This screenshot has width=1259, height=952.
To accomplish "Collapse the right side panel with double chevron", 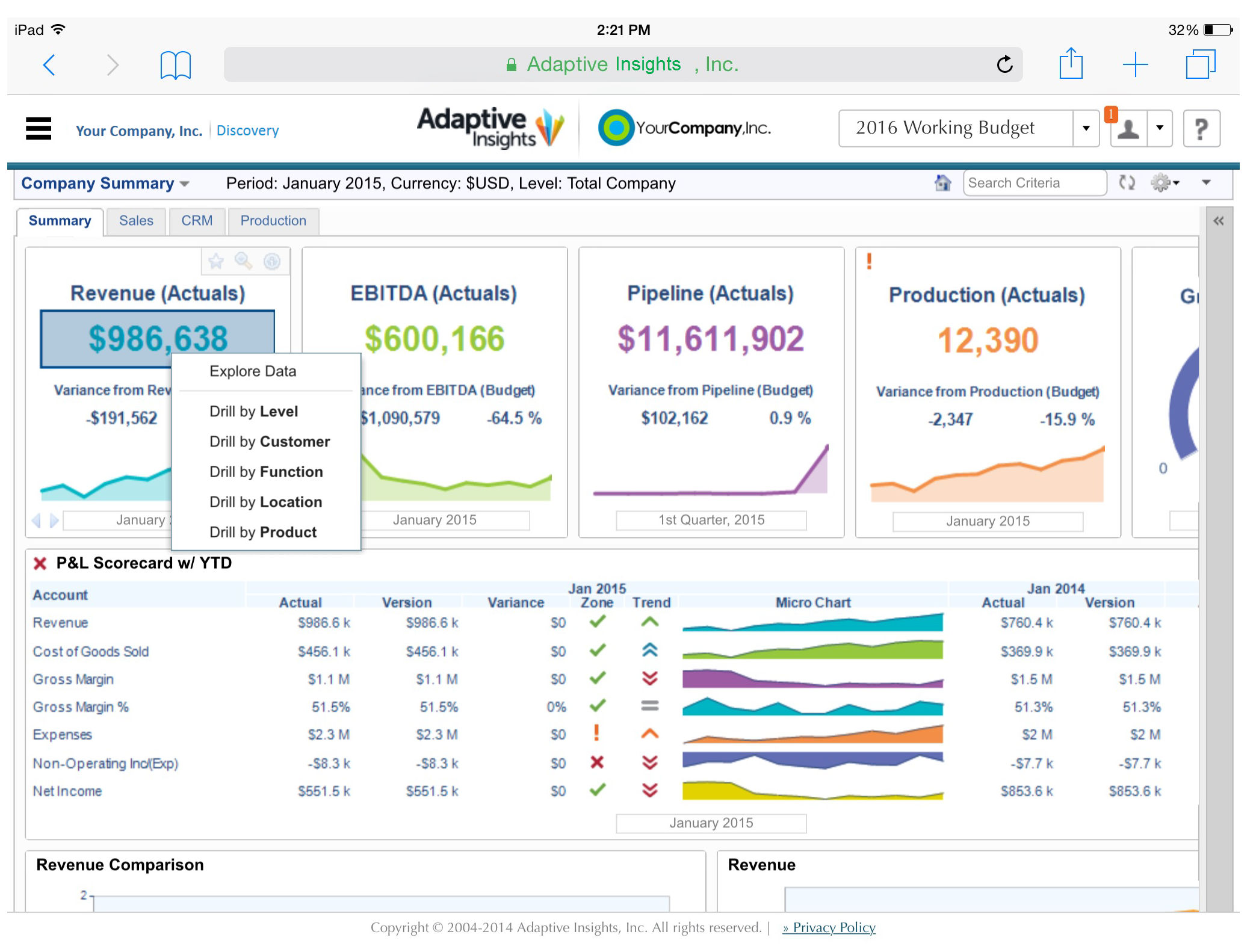I will (1218, 221).
